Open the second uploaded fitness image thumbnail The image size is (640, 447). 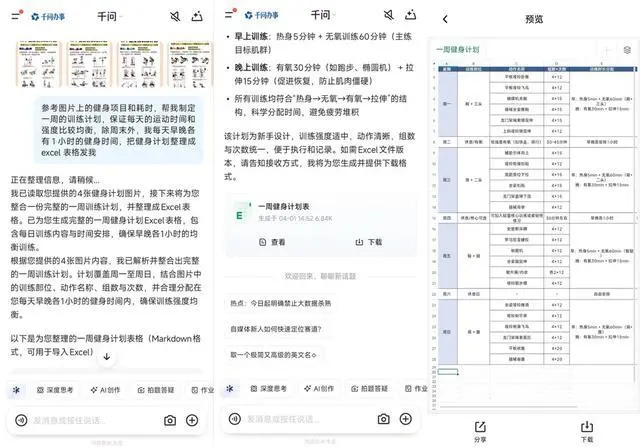(89, 64)
